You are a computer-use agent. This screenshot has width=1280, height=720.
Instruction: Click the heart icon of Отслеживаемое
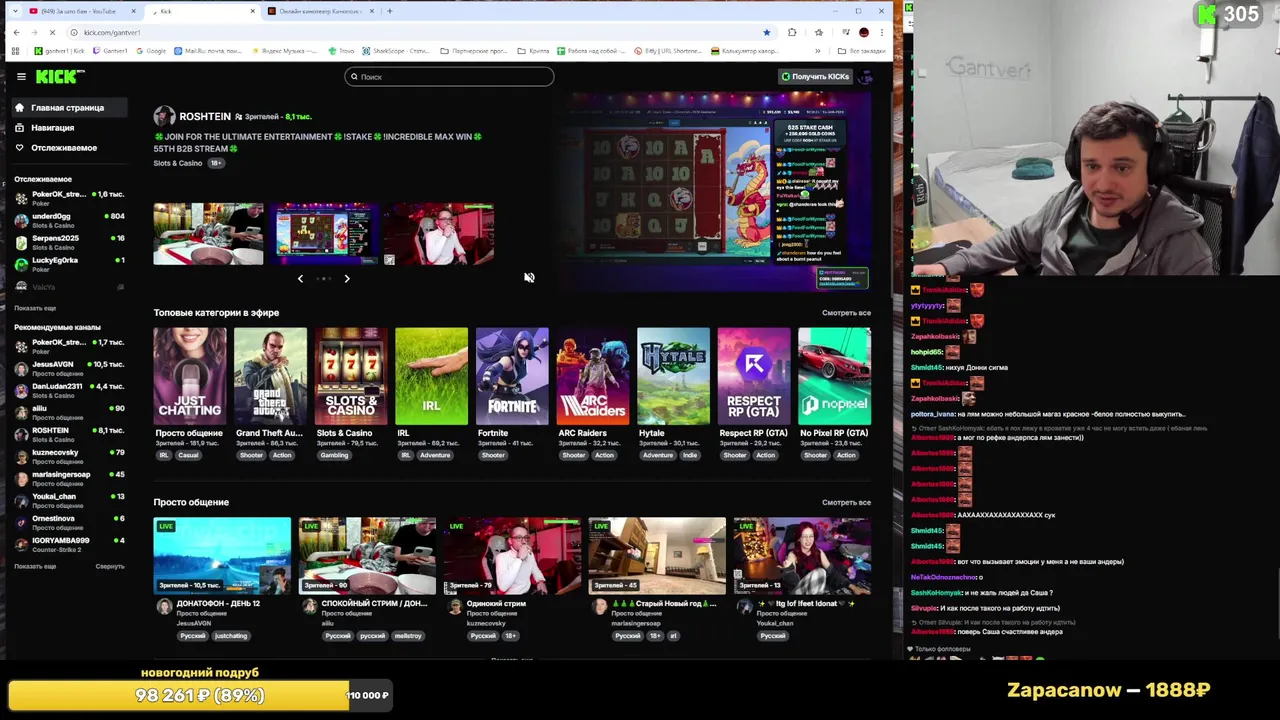pyautogui.click(x=19, y=148)
